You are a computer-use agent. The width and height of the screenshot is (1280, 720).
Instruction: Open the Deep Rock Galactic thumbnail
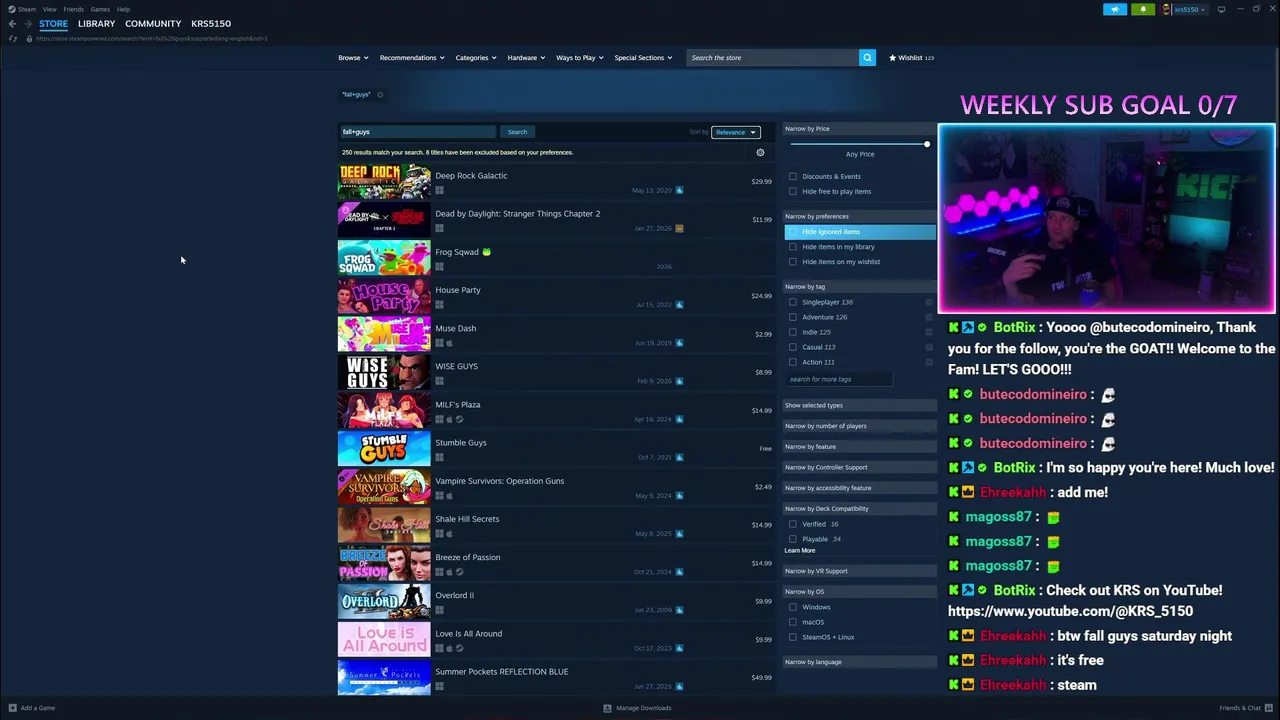[x=384, y=181]
